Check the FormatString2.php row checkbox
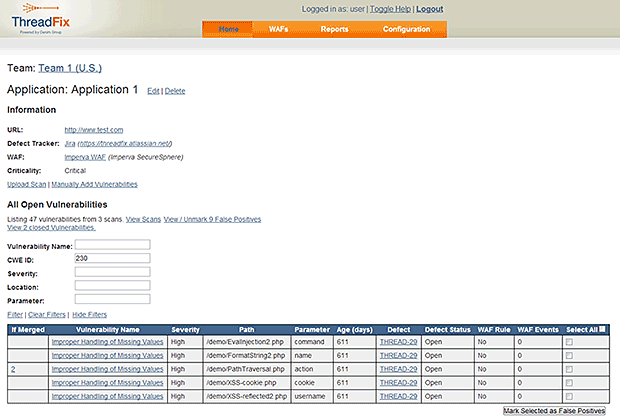 [x=569, y=356]
